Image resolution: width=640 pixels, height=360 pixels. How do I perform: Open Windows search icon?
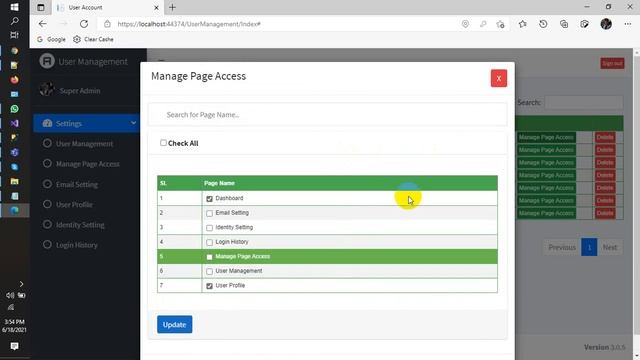click(x=14, y=21)
